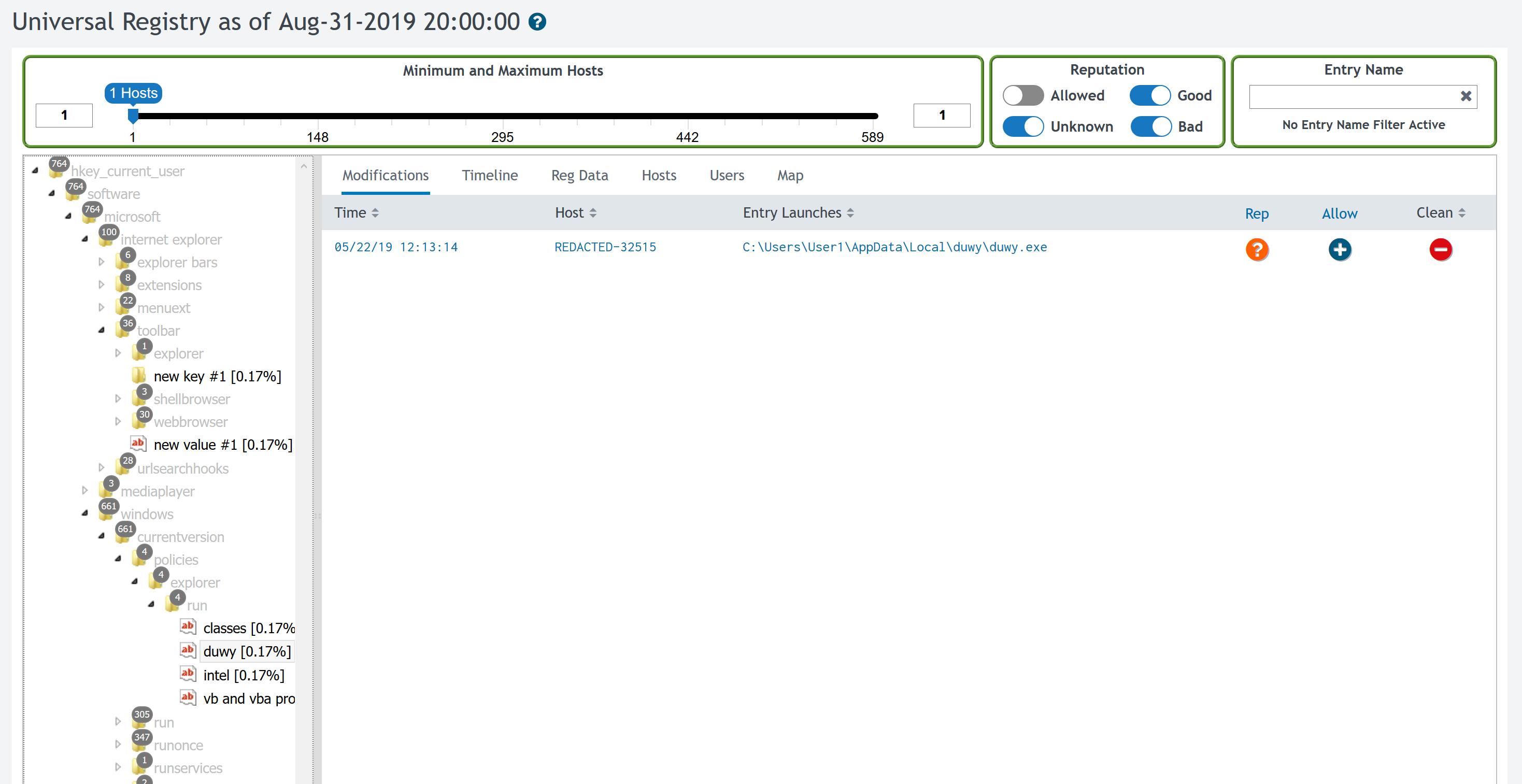Open the duwy.exe entry launch path link

894,247
